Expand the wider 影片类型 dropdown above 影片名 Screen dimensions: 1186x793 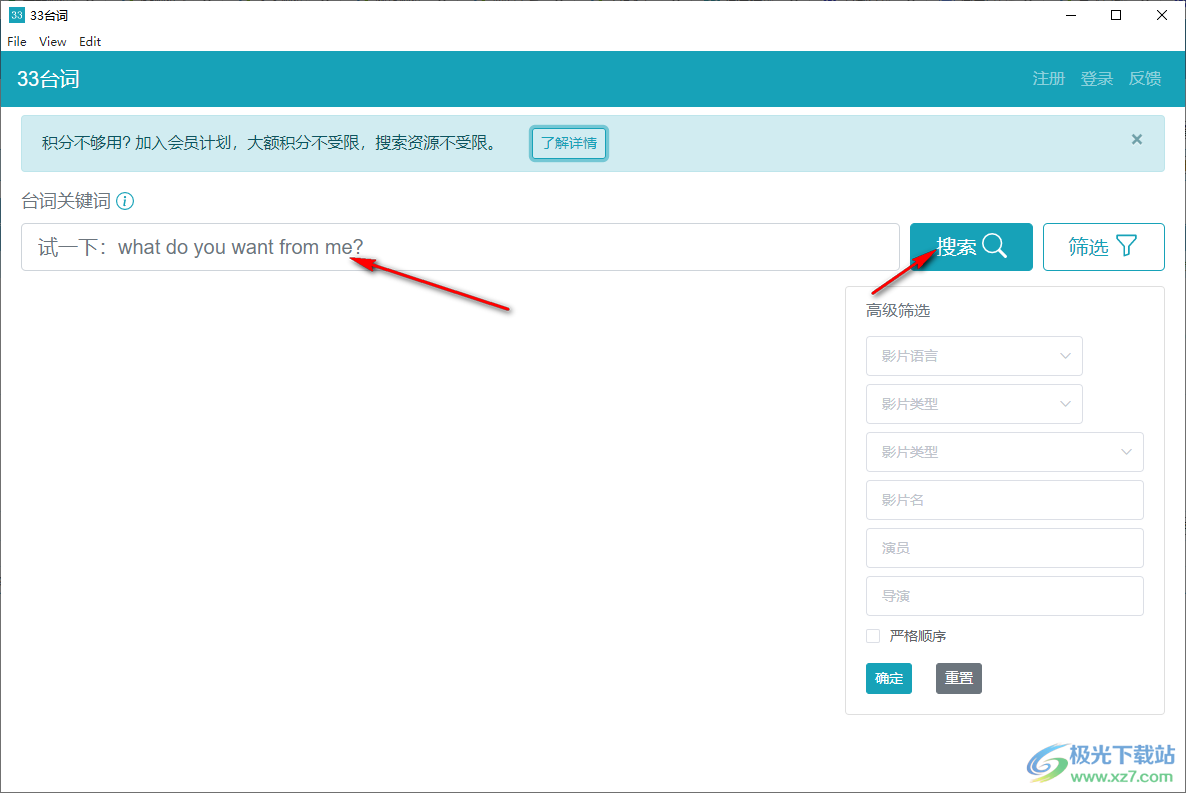(1004, 452)
